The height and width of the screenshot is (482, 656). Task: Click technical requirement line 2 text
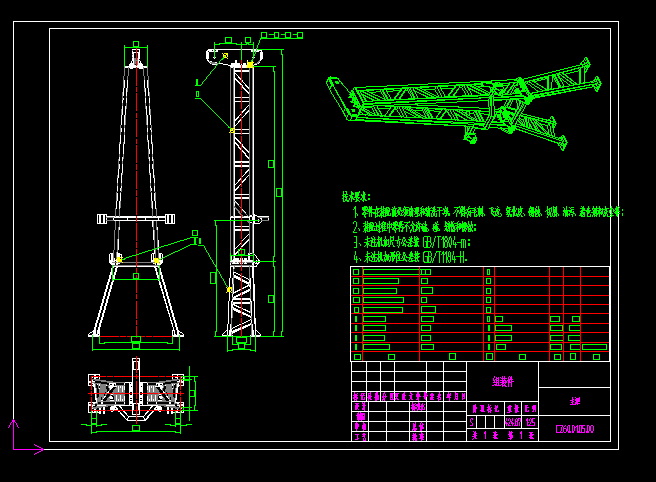click(415, 227)
